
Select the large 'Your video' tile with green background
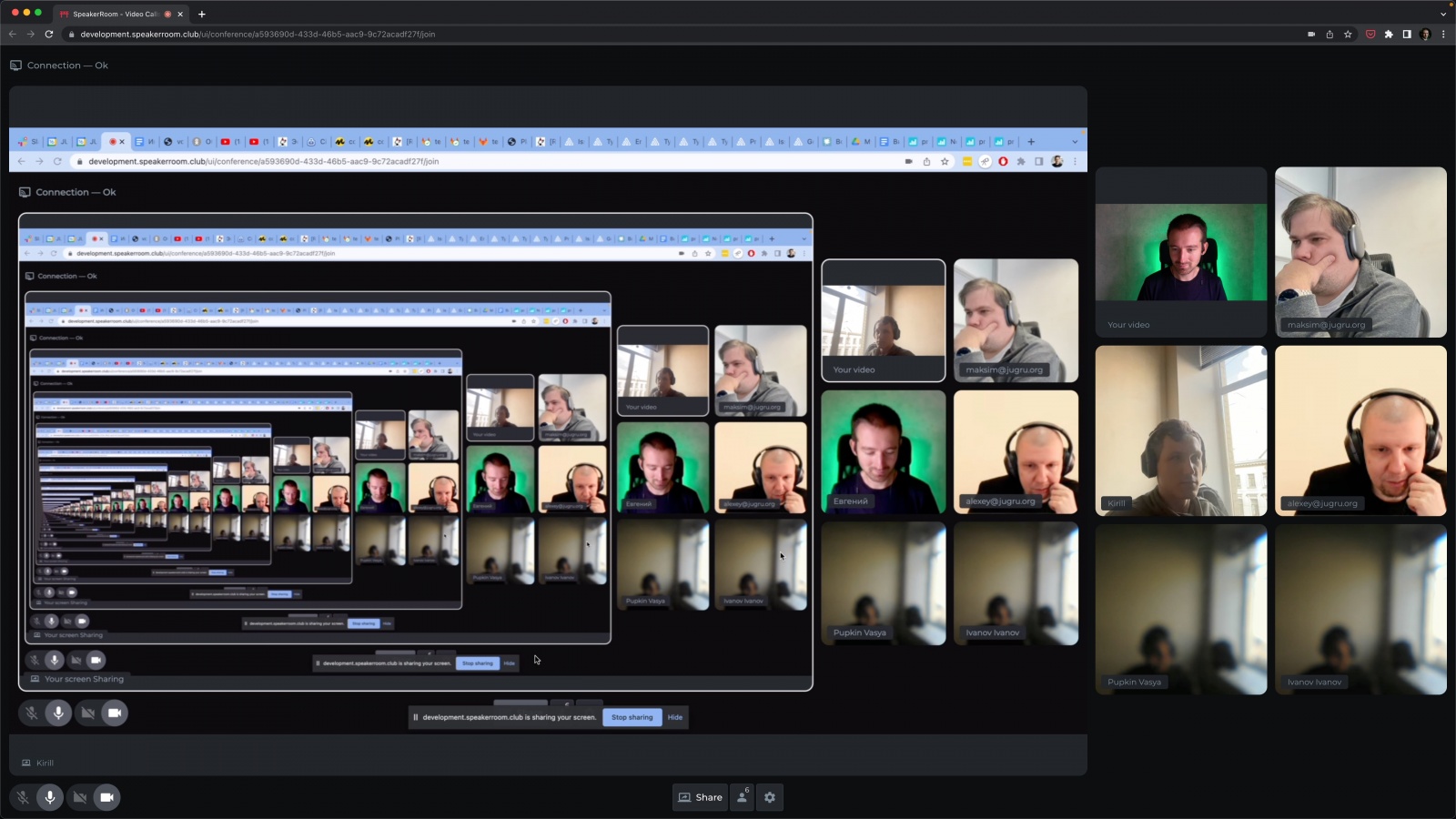(1181, 252)
